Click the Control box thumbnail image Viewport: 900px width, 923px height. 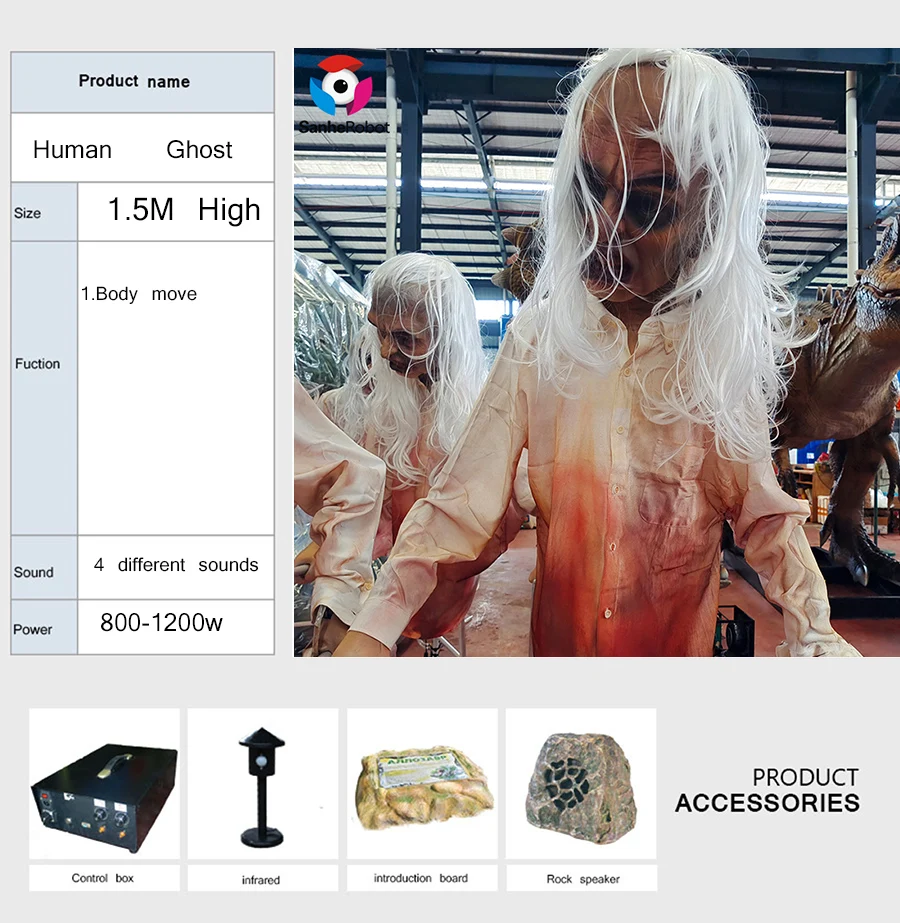(x=104, y=783)
